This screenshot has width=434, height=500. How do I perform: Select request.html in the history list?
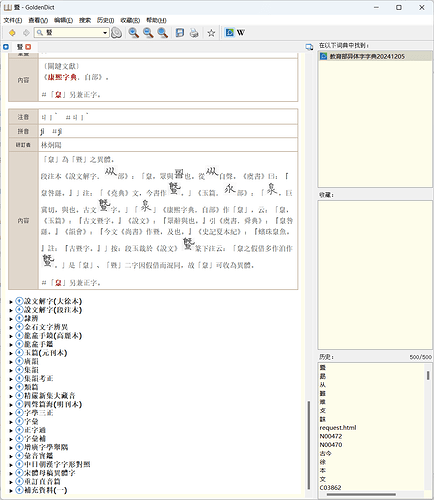point(338,428)
